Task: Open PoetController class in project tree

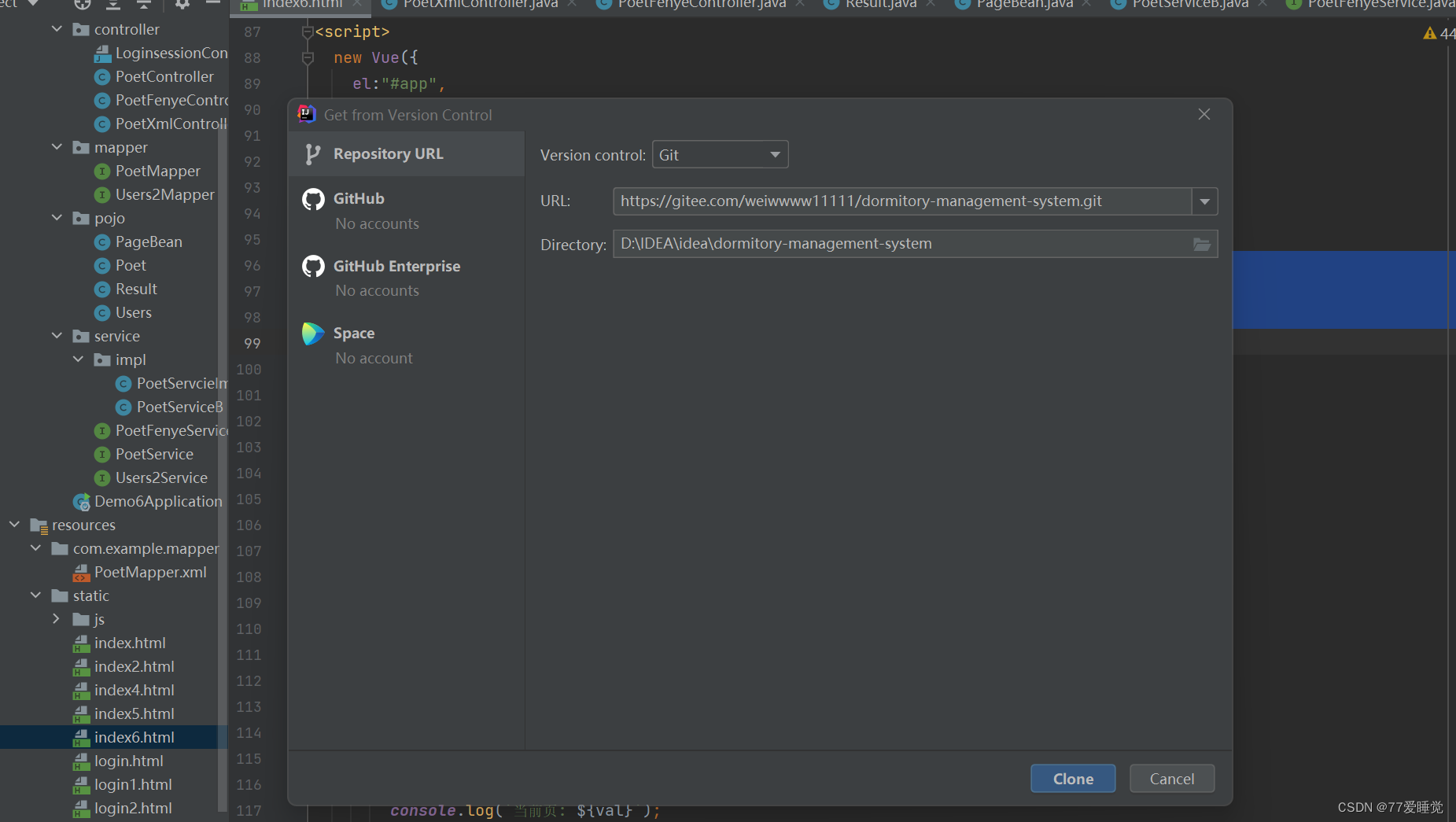Action: pos(154,76)
